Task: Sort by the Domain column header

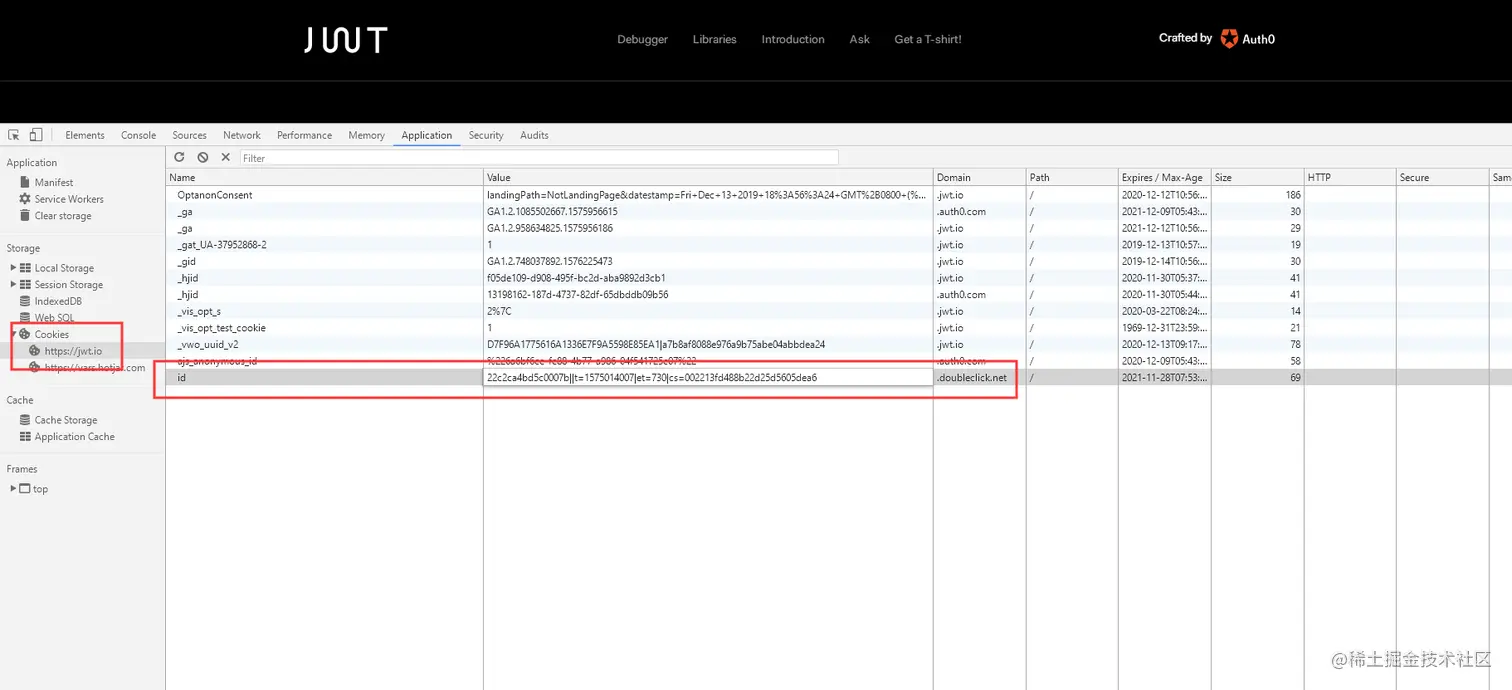Action: click(980, 177)
